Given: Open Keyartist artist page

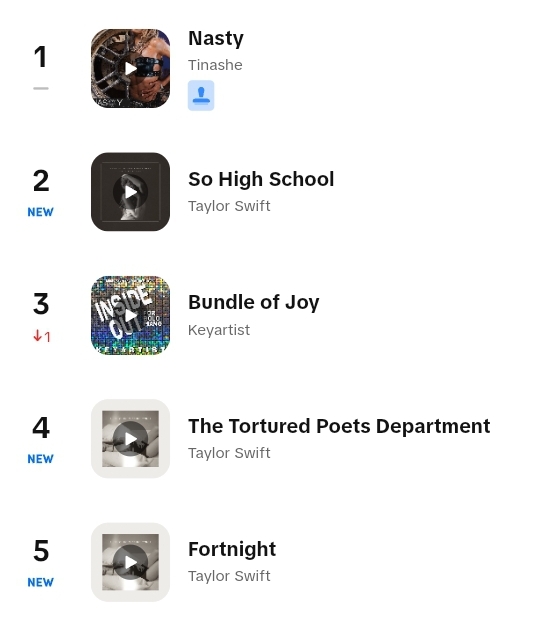Looking at the screenshot, I should pyautogui.click(x=219, y=330).
